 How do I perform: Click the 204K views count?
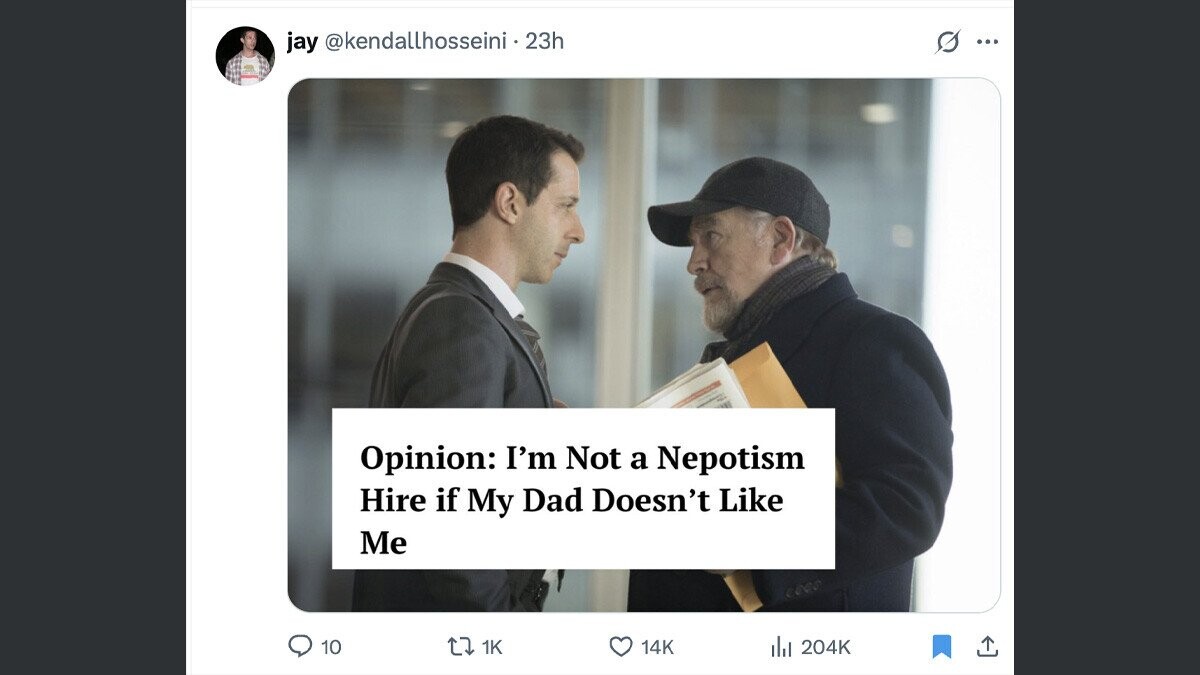tap(826, 648)
